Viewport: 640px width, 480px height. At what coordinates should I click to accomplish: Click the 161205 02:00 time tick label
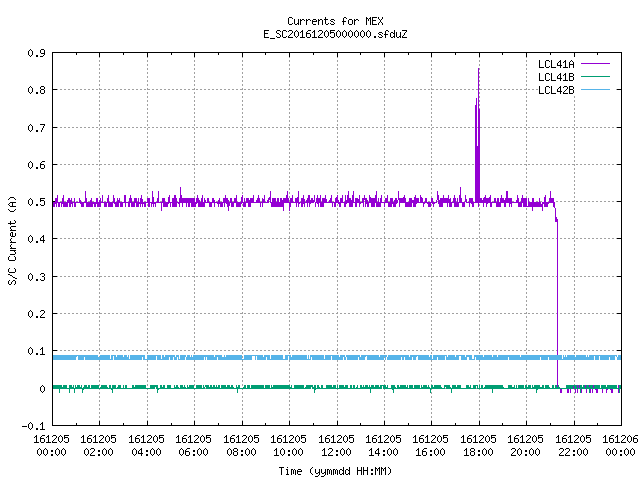pos(98,446)
